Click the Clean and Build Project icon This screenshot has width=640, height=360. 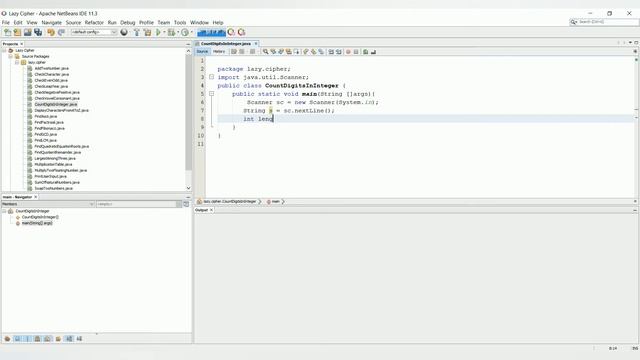click(147, 32)
